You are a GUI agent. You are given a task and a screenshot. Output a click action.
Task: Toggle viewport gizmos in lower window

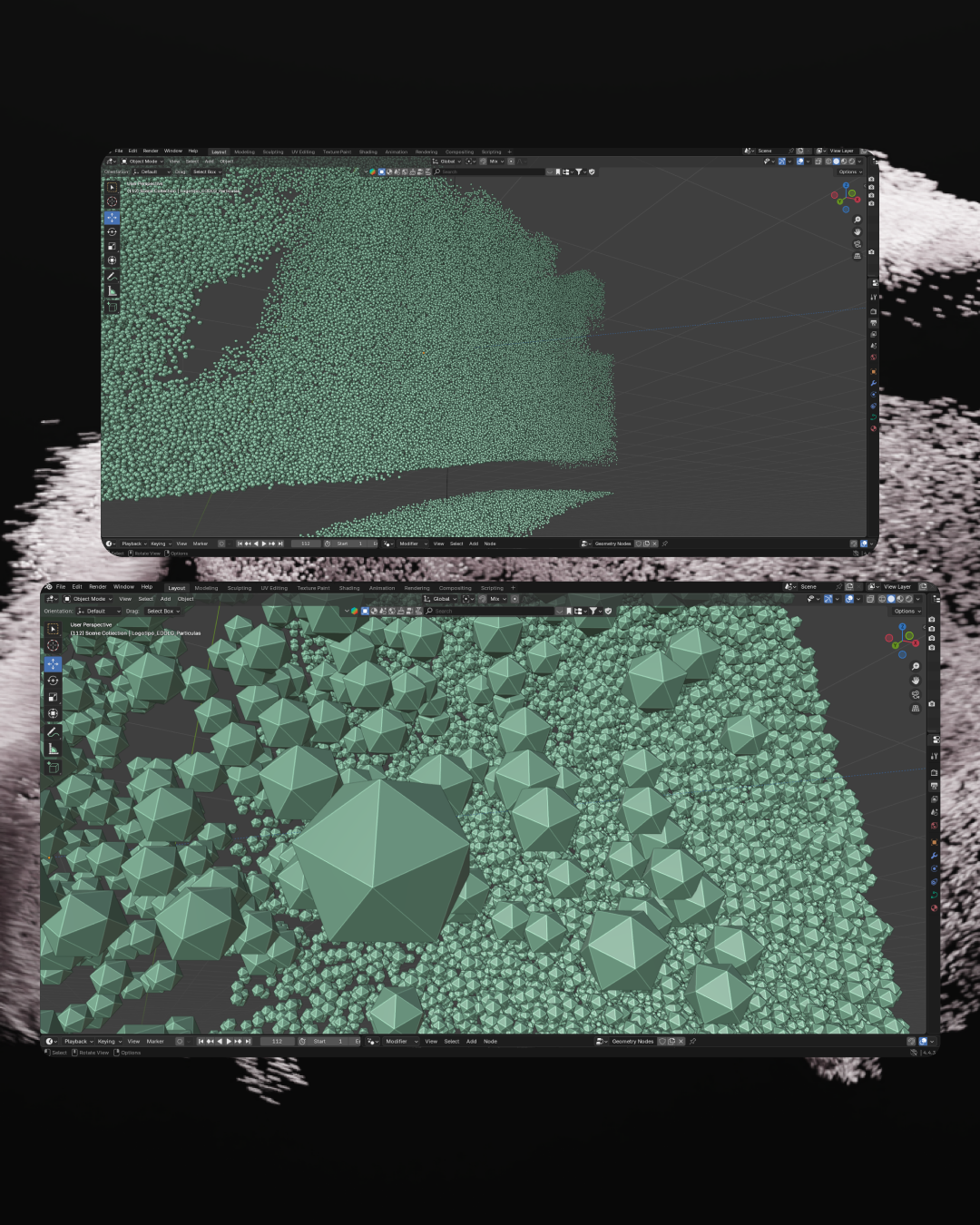828,599
